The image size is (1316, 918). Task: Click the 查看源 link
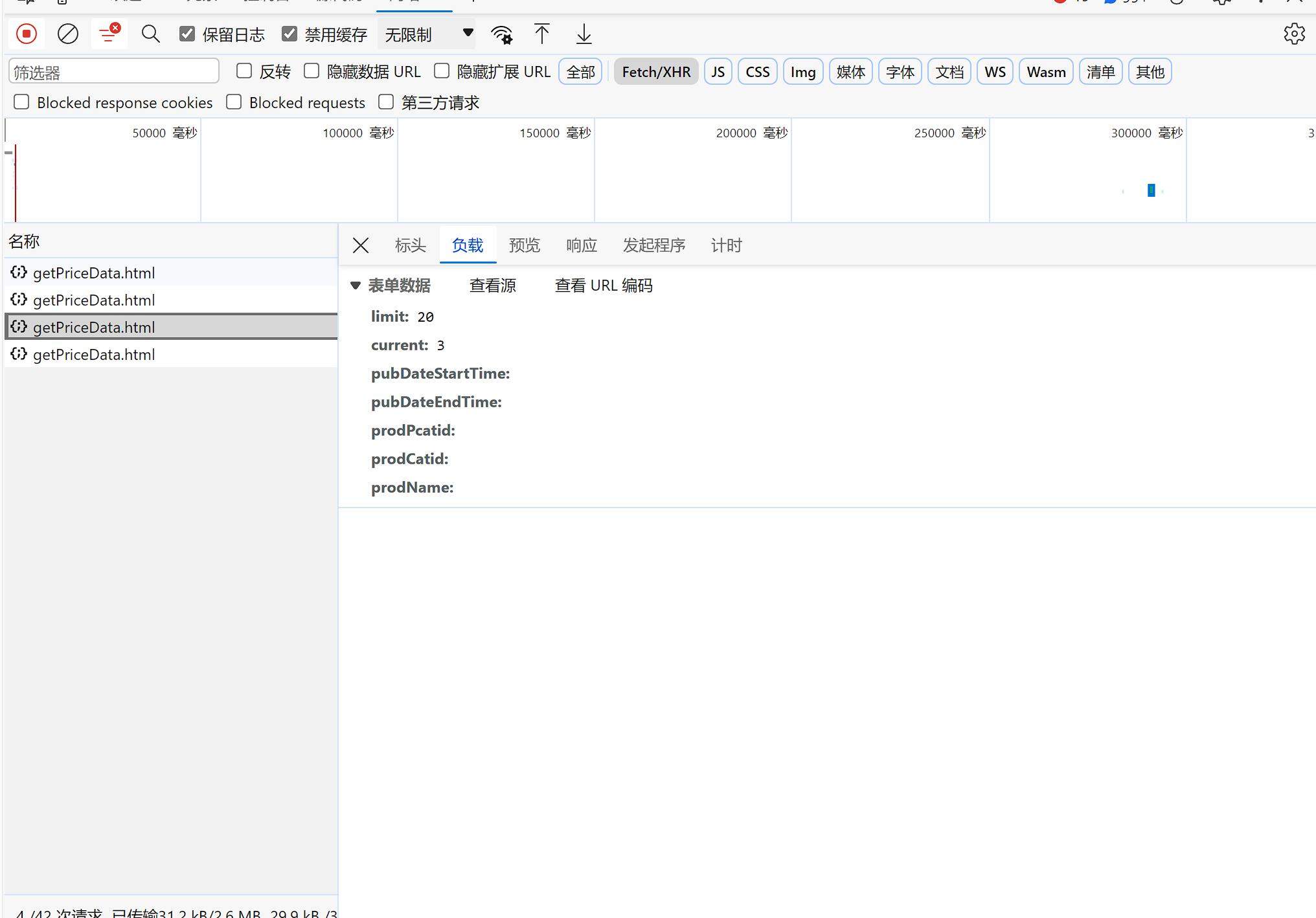tap(492, 285)
